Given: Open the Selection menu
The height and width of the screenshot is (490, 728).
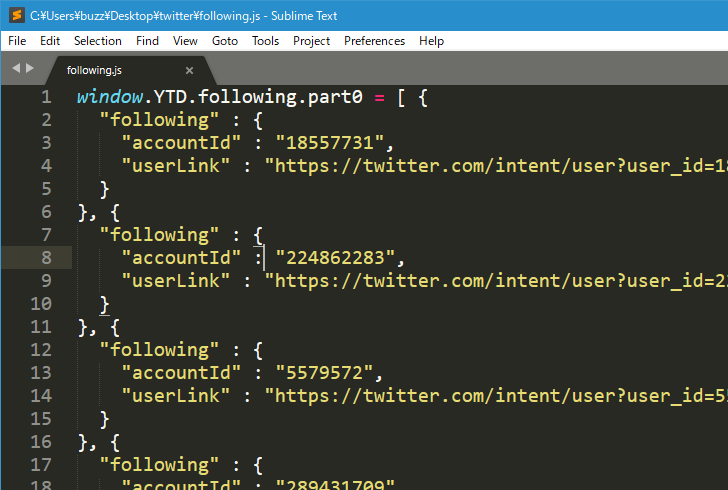Looking at the screenshot, I should pos(98,41).
